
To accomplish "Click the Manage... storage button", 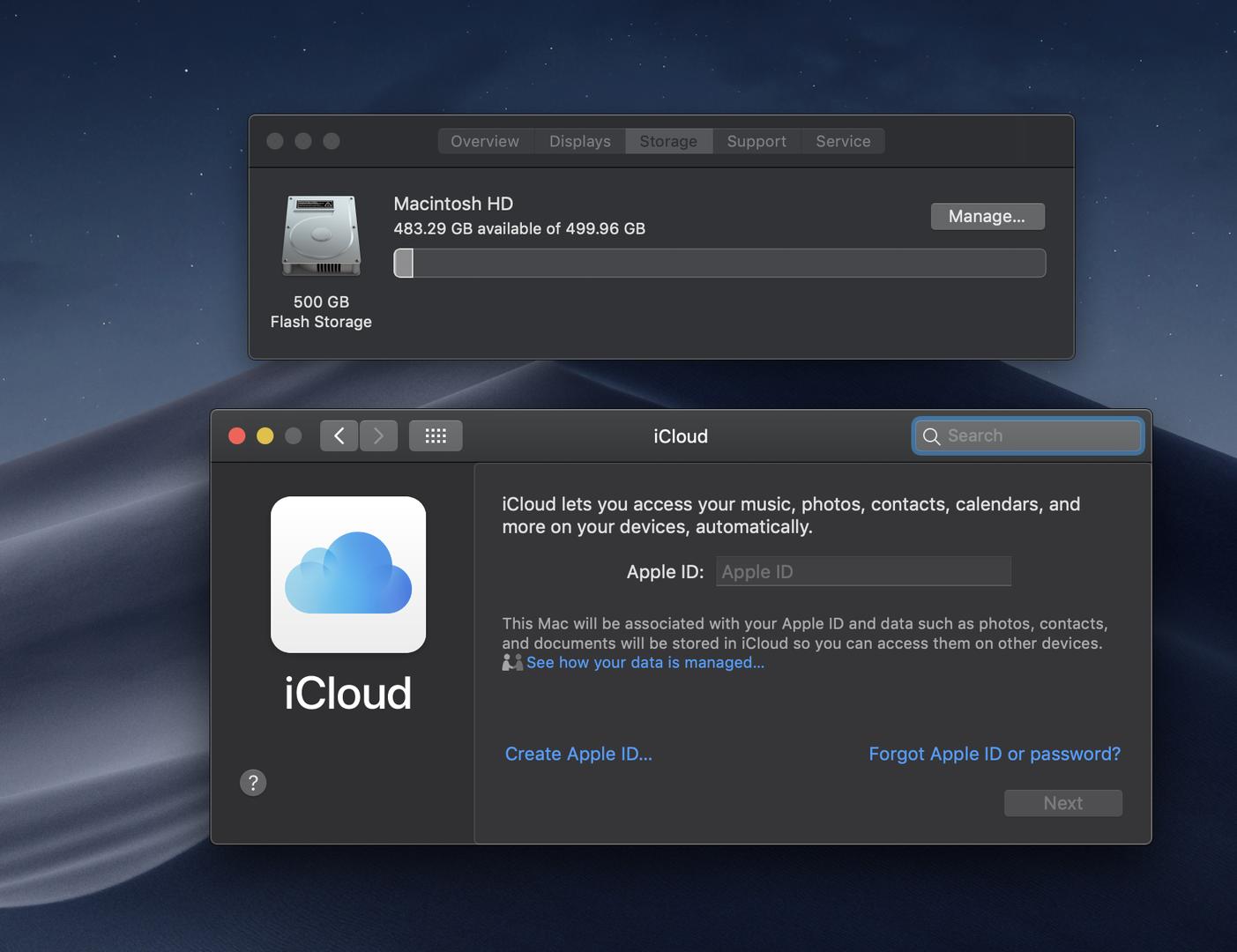I will pyautogui.click(x=987, y=216).
